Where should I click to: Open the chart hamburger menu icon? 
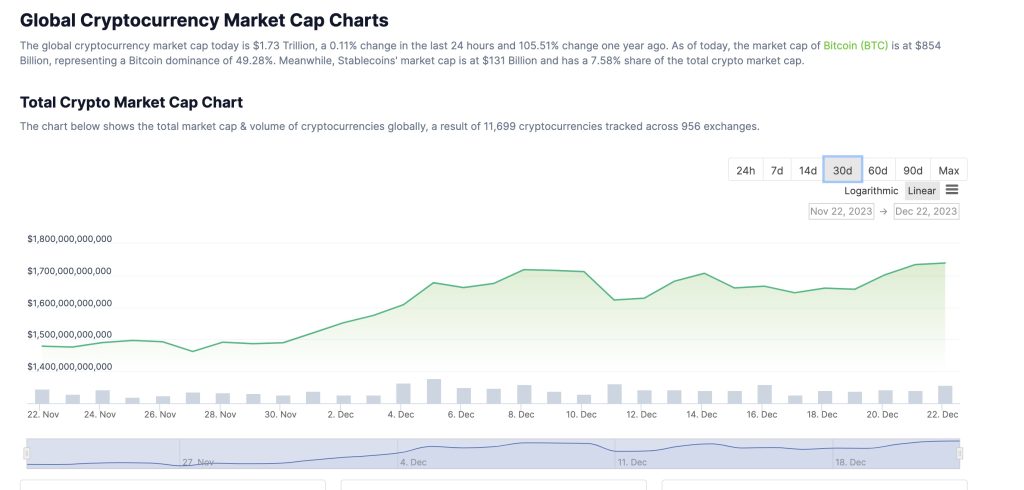(952, 190)
